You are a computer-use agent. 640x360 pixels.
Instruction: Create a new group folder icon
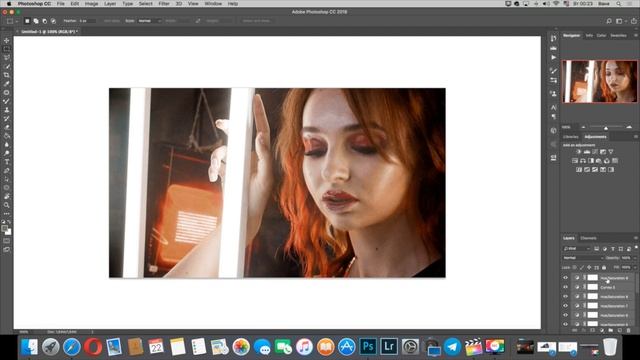tap(611, 330)
